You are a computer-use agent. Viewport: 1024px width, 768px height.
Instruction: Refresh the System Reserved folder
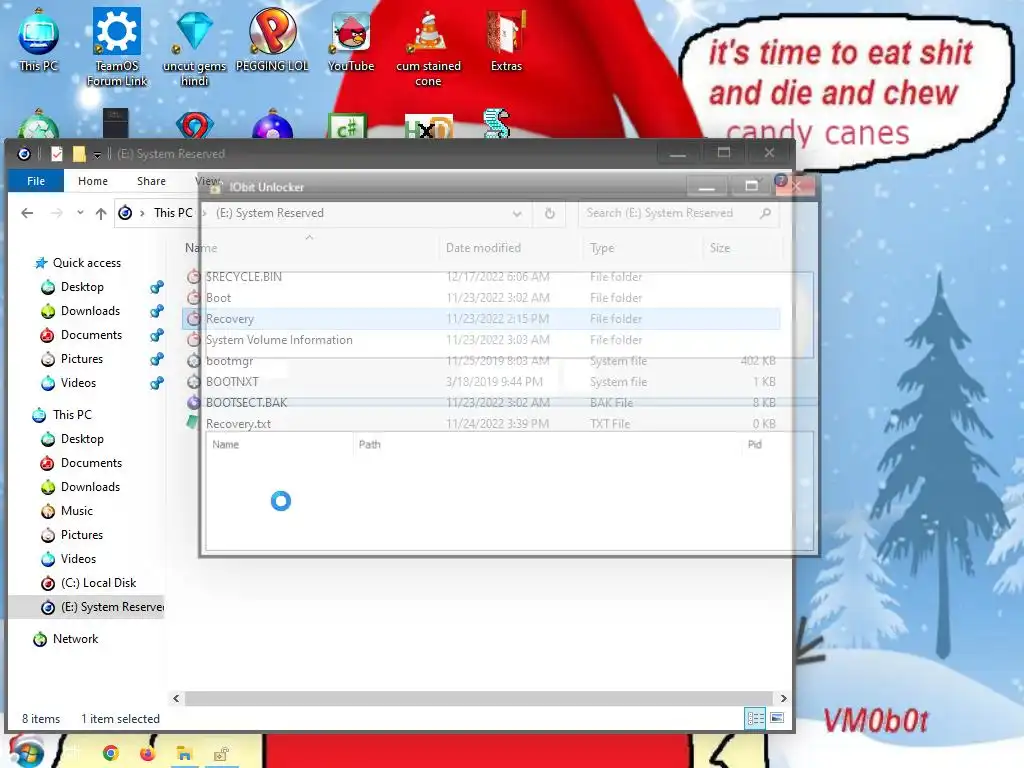point(549,214)
